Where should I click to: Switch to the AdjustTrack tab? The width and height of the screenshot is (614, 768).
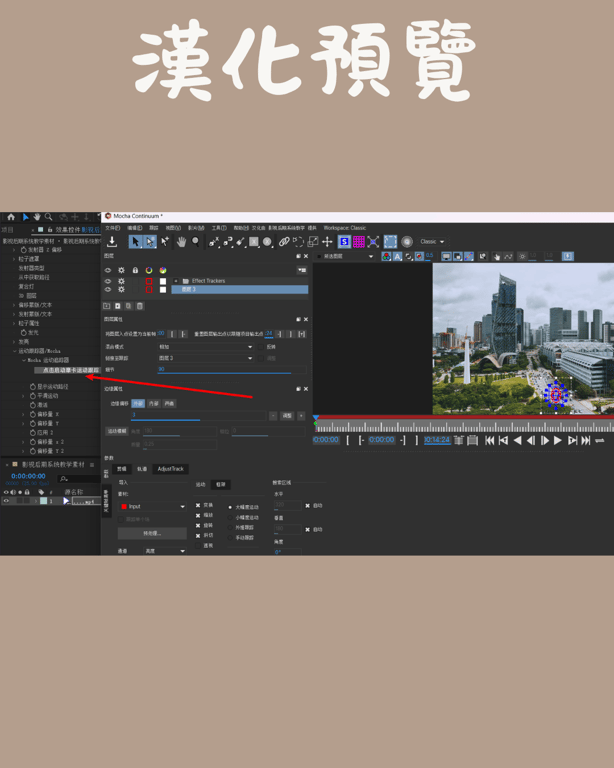(170, 469)
